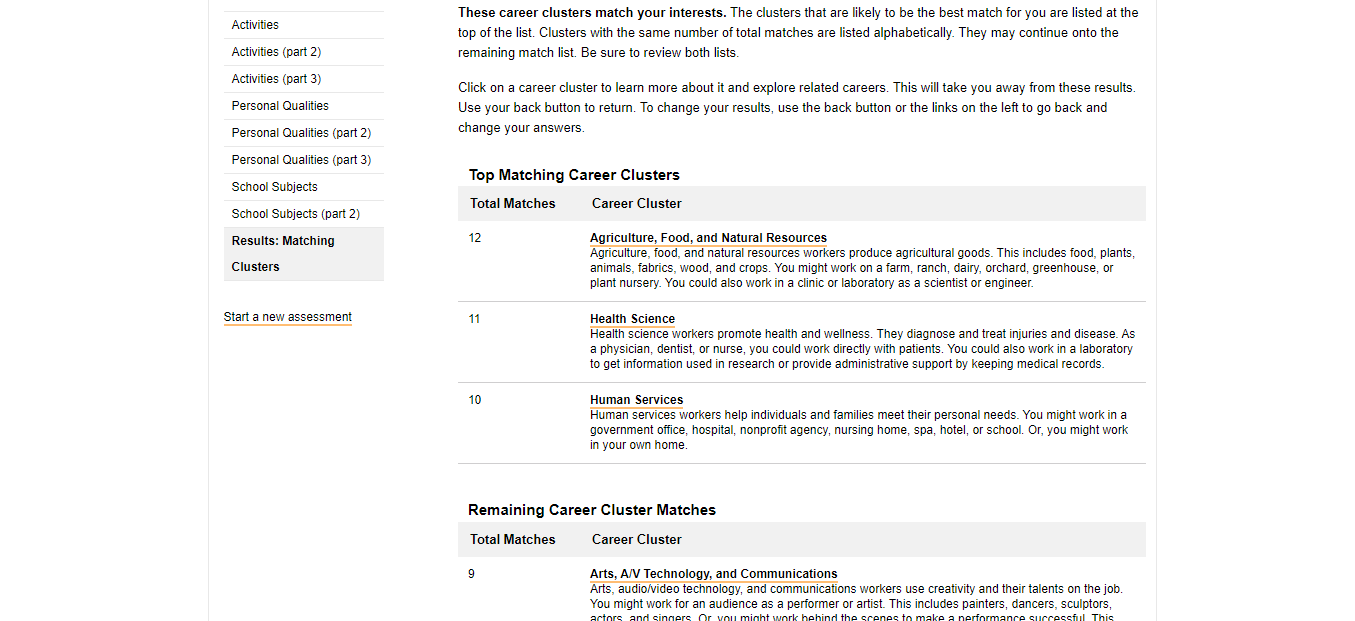Go to Activities (part 2) page
This screenshot has height=621, width=1355.
[276, 52]
